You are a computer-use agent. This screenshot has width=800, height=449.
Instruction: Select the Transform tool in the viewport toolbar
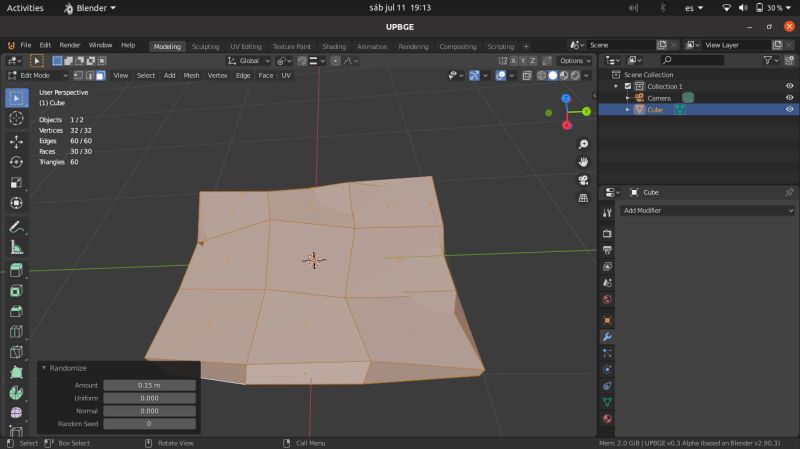(16, 203)
